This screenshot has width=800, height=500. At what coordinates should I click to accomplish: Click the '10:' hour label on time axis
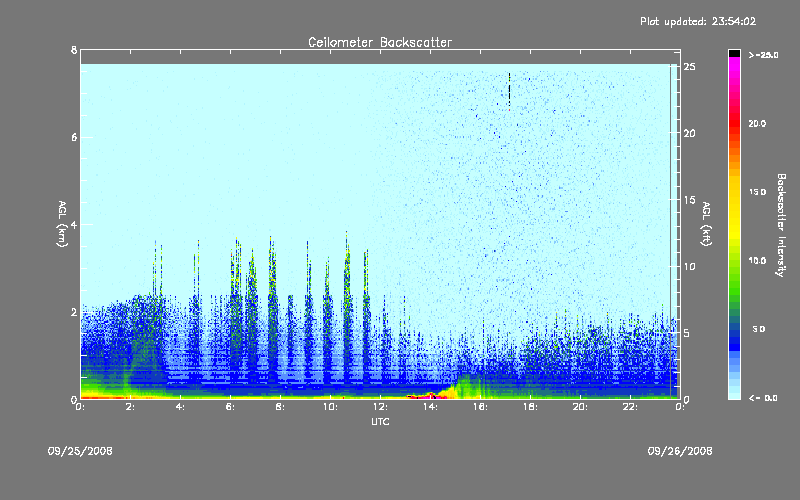330,407
